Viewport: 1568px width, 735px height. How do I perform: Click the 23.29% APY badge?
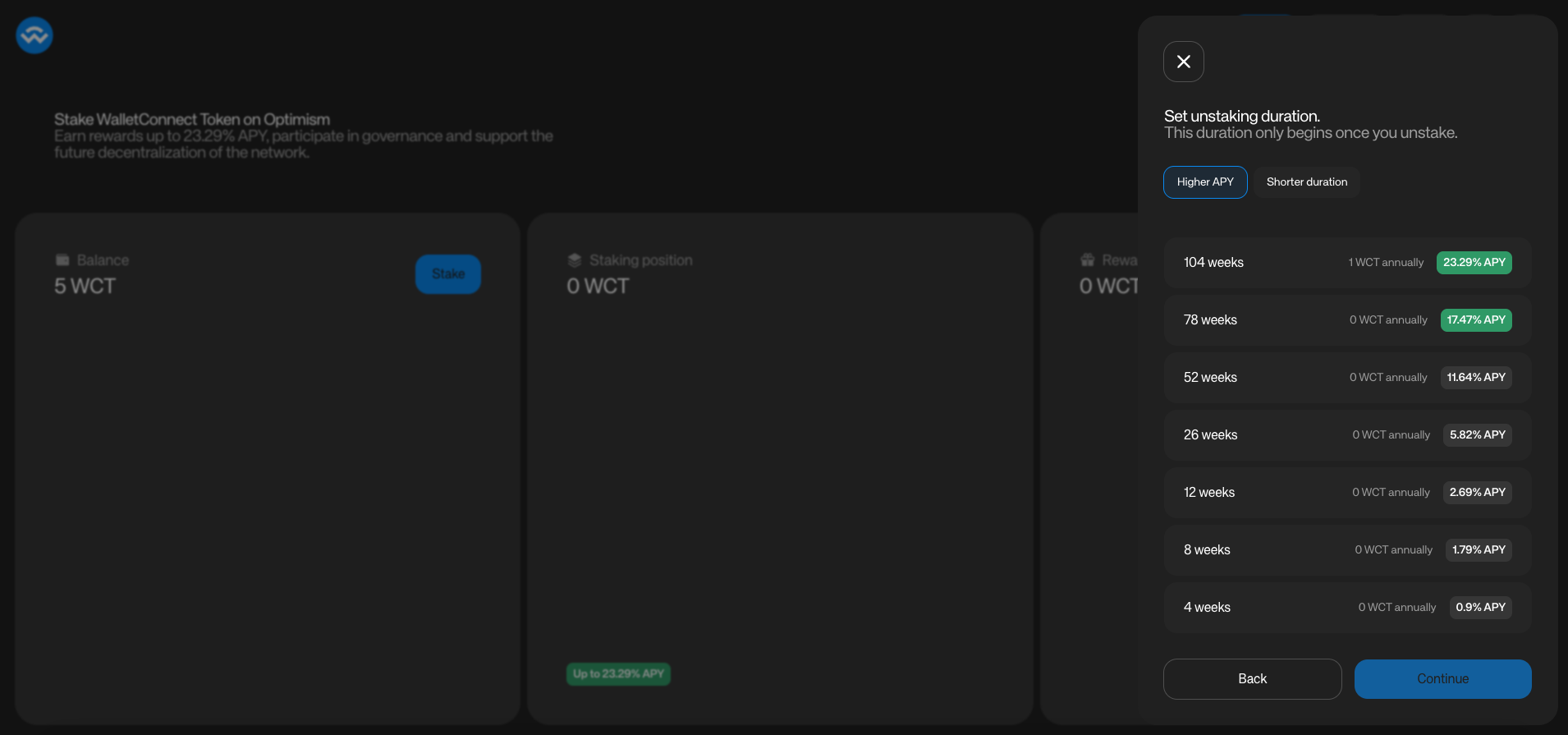pyautogui.click(x=1474, y=263)
